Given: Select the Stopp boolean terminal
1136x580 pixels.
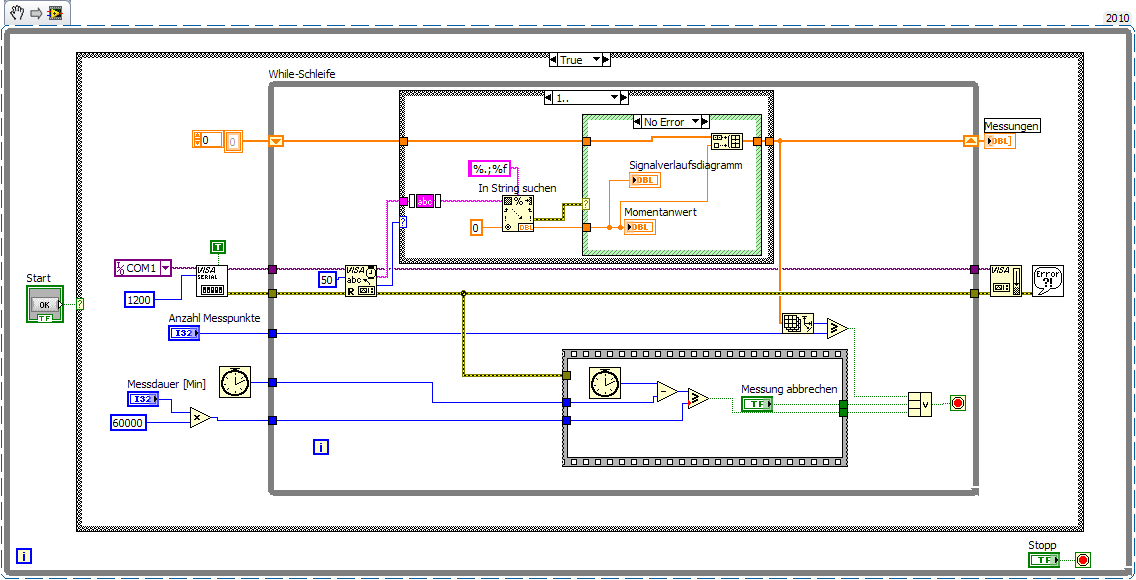Looking at the screenshot, I should 1044,560.
